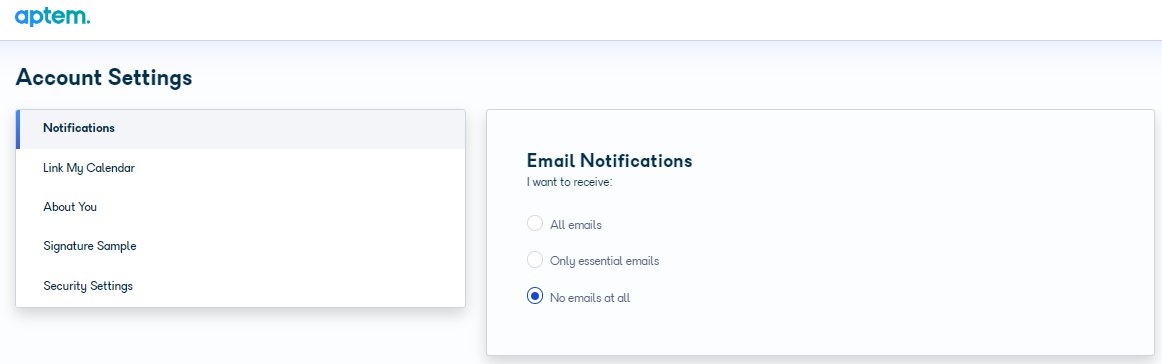Click the blue active indicator beside Notifications
The height and width of the screenshot is (364, 1162).
click(x=18, y=129)
